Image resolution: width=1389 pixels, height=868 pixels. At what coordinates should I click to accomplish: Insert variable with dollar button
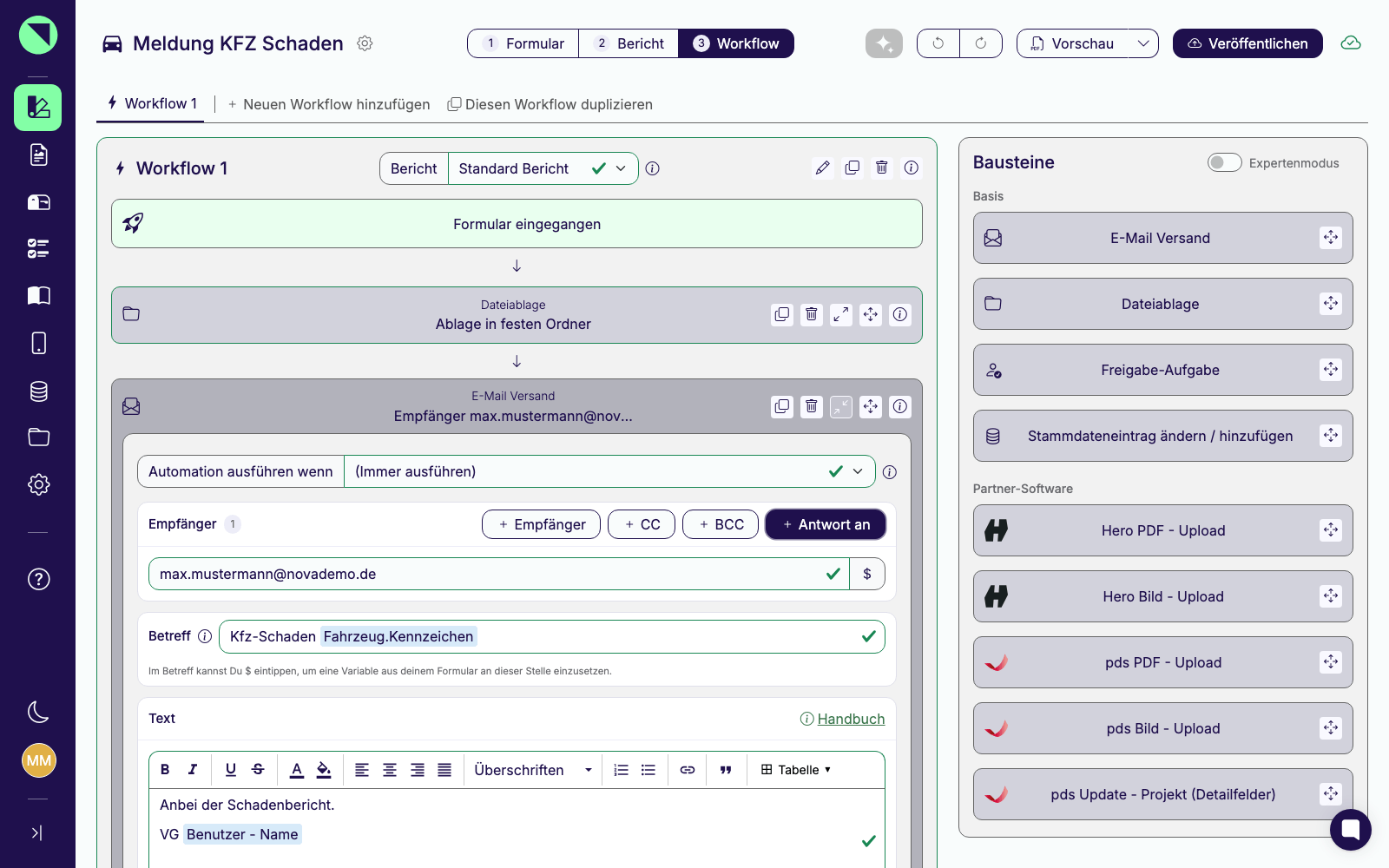[x=867, y=574]
